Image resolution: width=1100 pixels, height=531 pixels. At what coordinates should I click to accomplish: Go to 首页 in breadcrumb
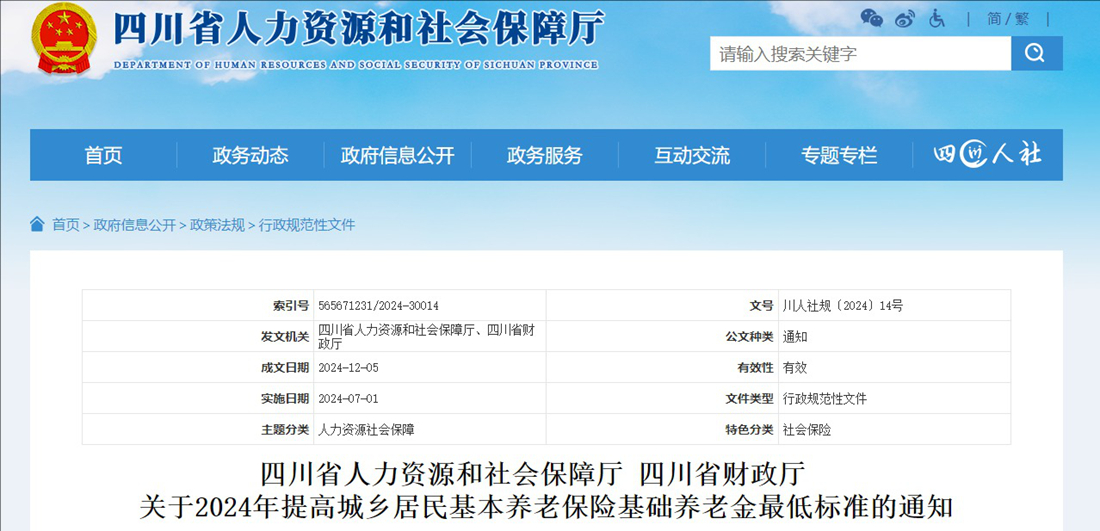coord(66,225)
